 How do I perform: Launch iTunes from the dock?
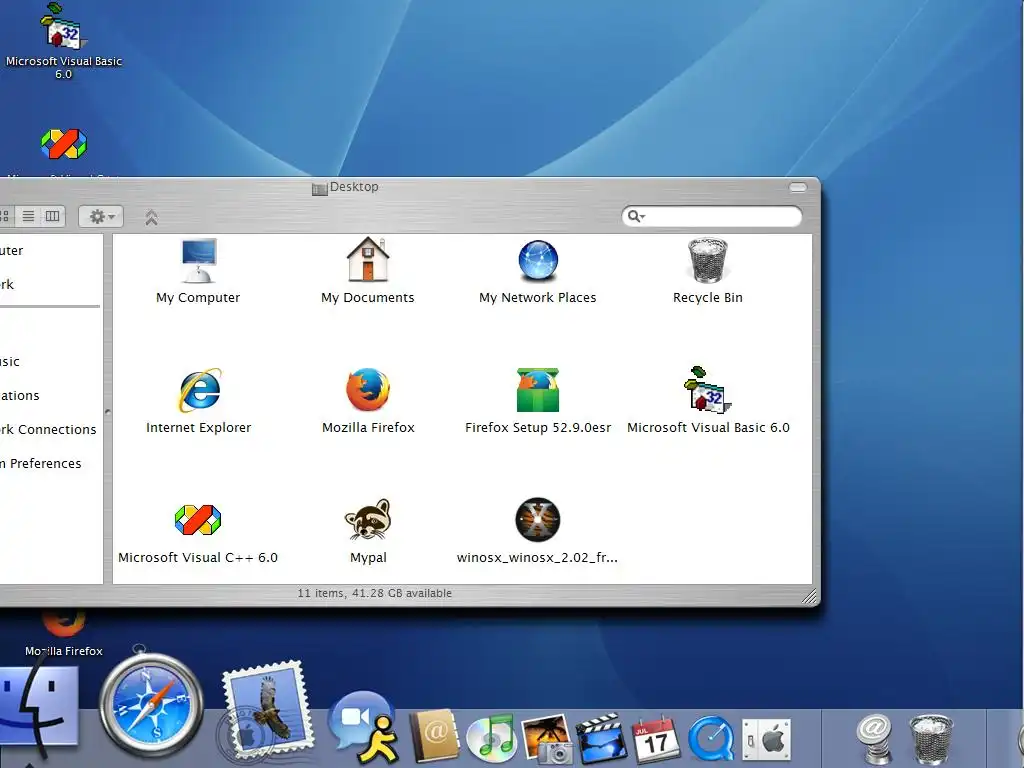(492, 739)
